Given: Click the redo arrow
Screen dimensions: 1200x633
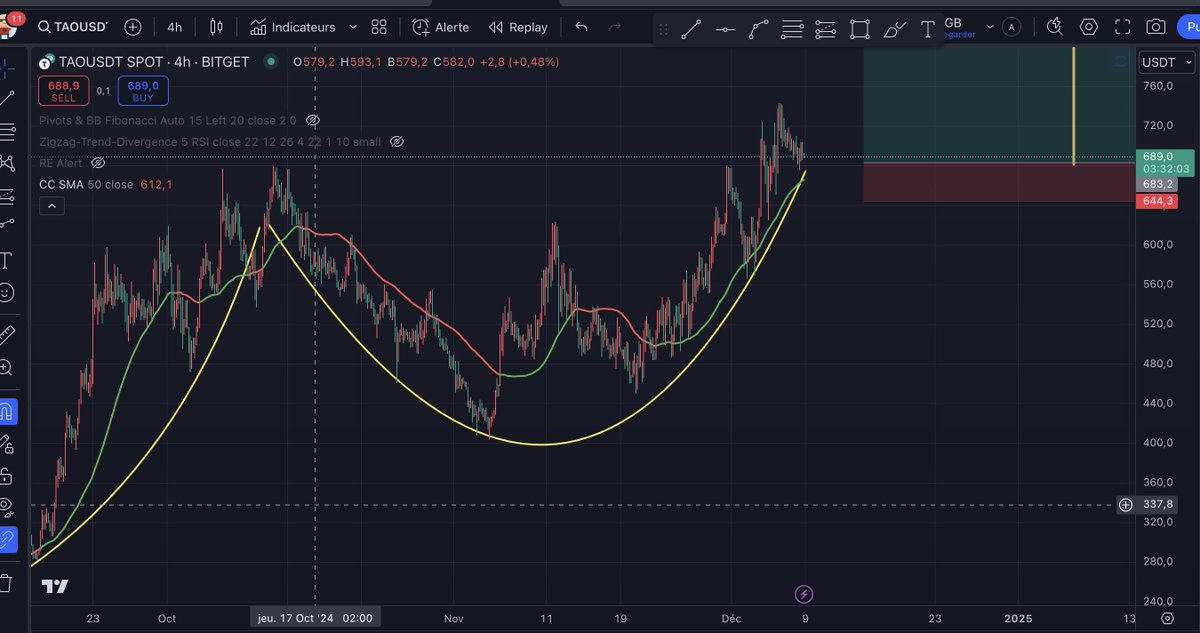Looking at the screenshot, I should coord(615,27).
